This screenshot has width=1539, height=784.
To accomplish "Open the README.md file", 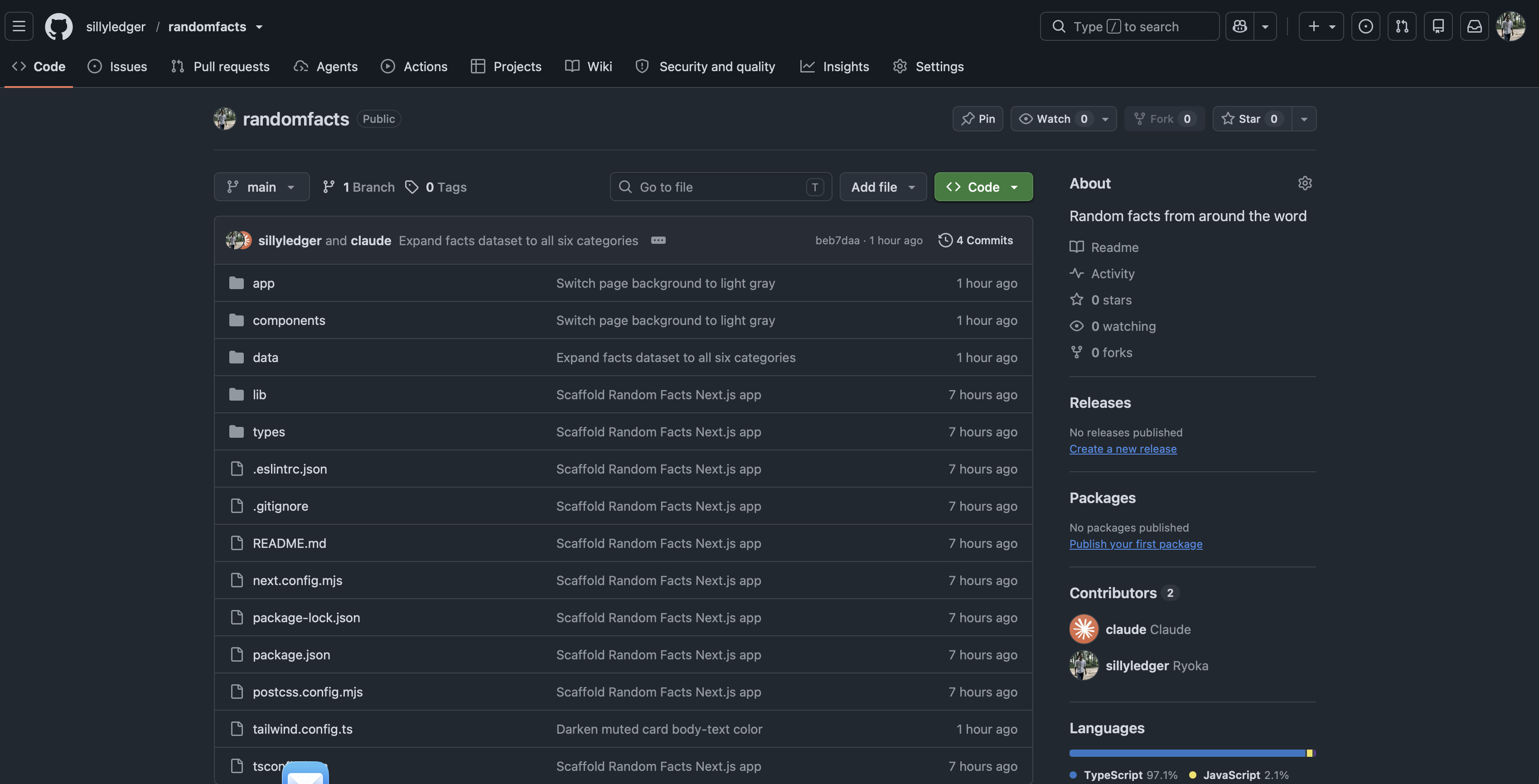I will (289, 543).
